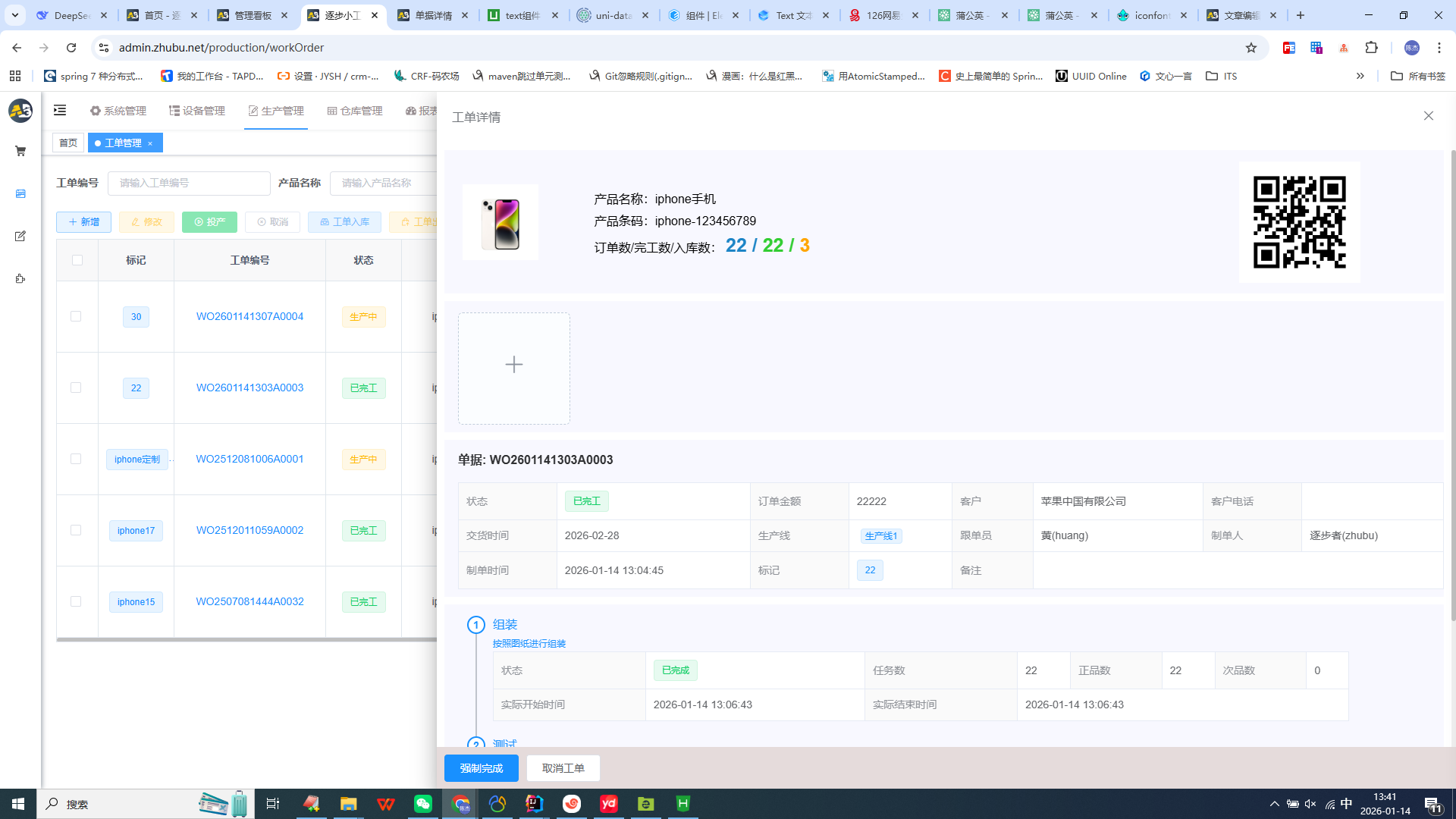Select the checkbox for work order WO2601141307A0004
The width and height of the screenshot is (1456, 819).
tap(76, 316)
